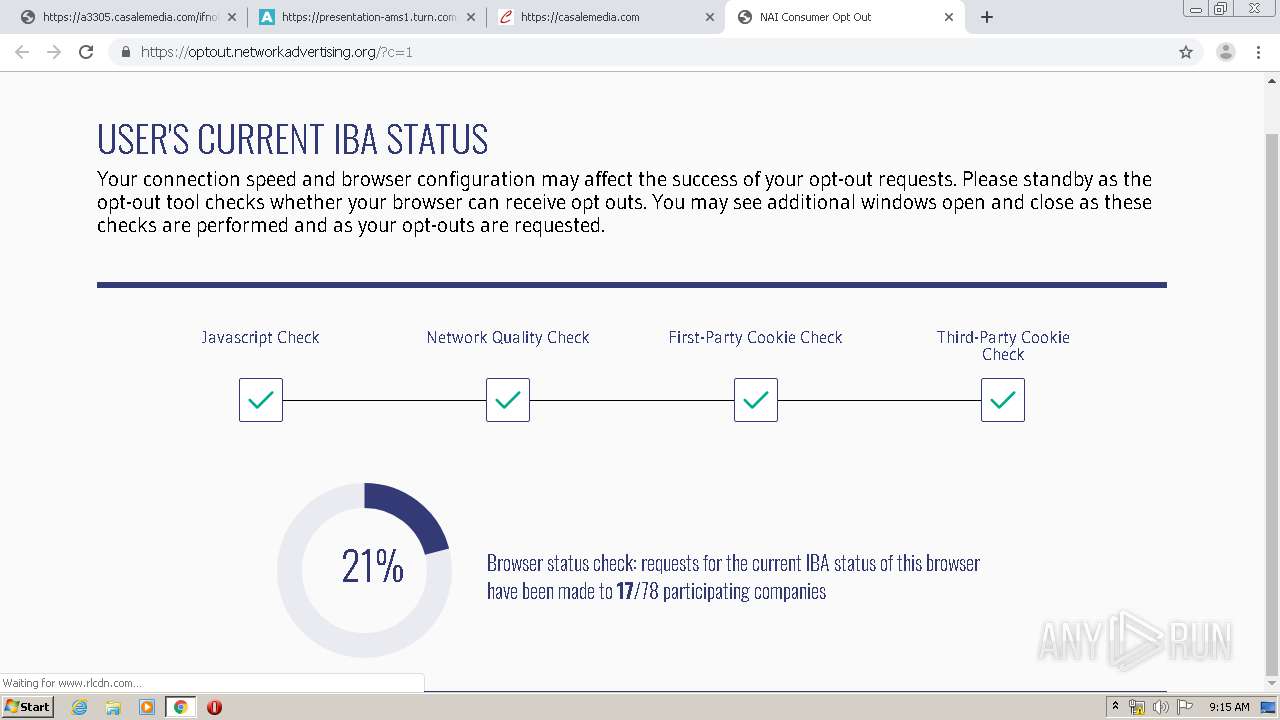Select the NAI Consumer Opt Out tab
Screen dimensions: 1280x720
coord(845,17)
